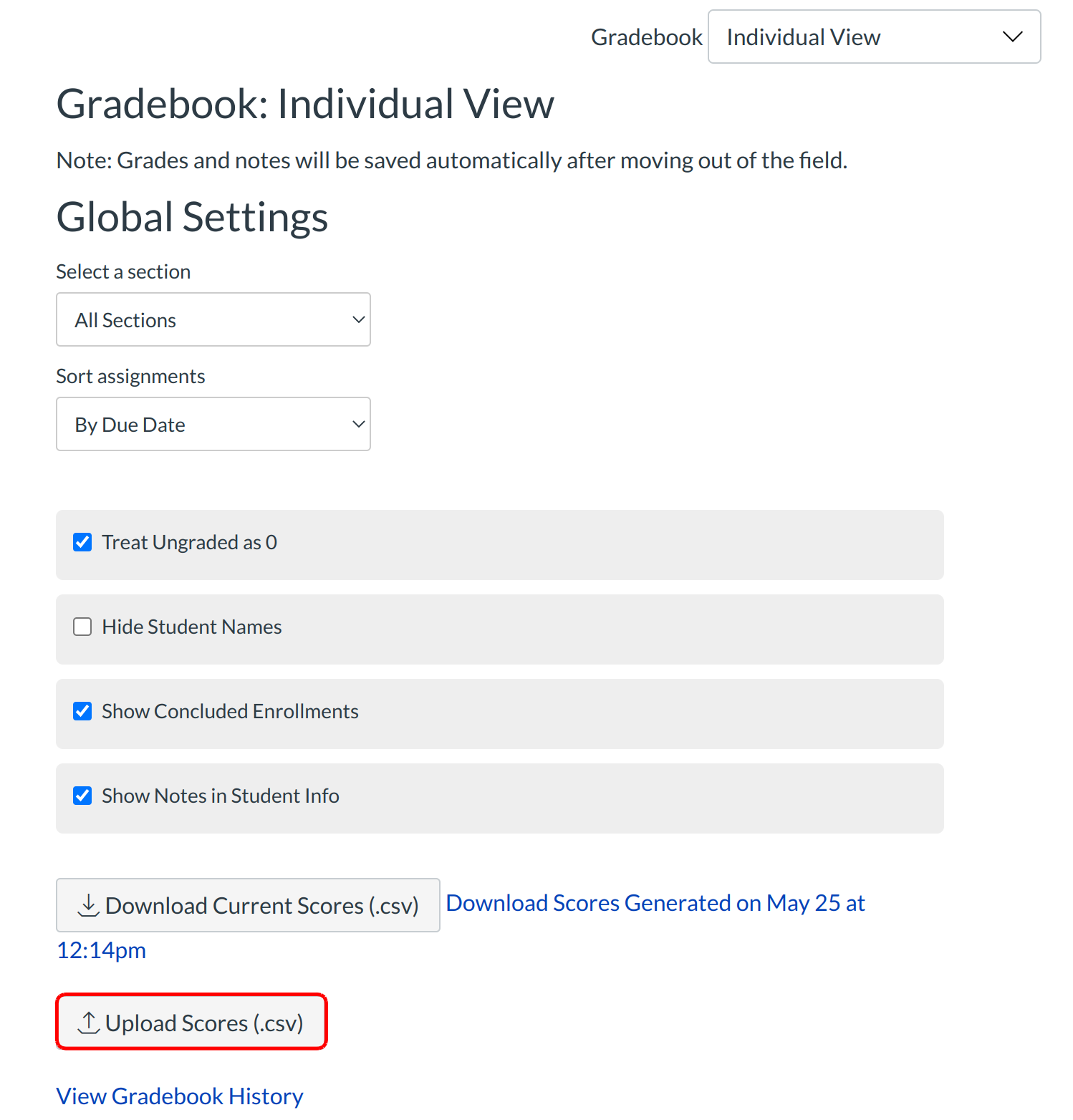This screenshot has width=1073, height=1120.
Task: Click the By Due Date chevron arrow
Action: click(358, 424)
